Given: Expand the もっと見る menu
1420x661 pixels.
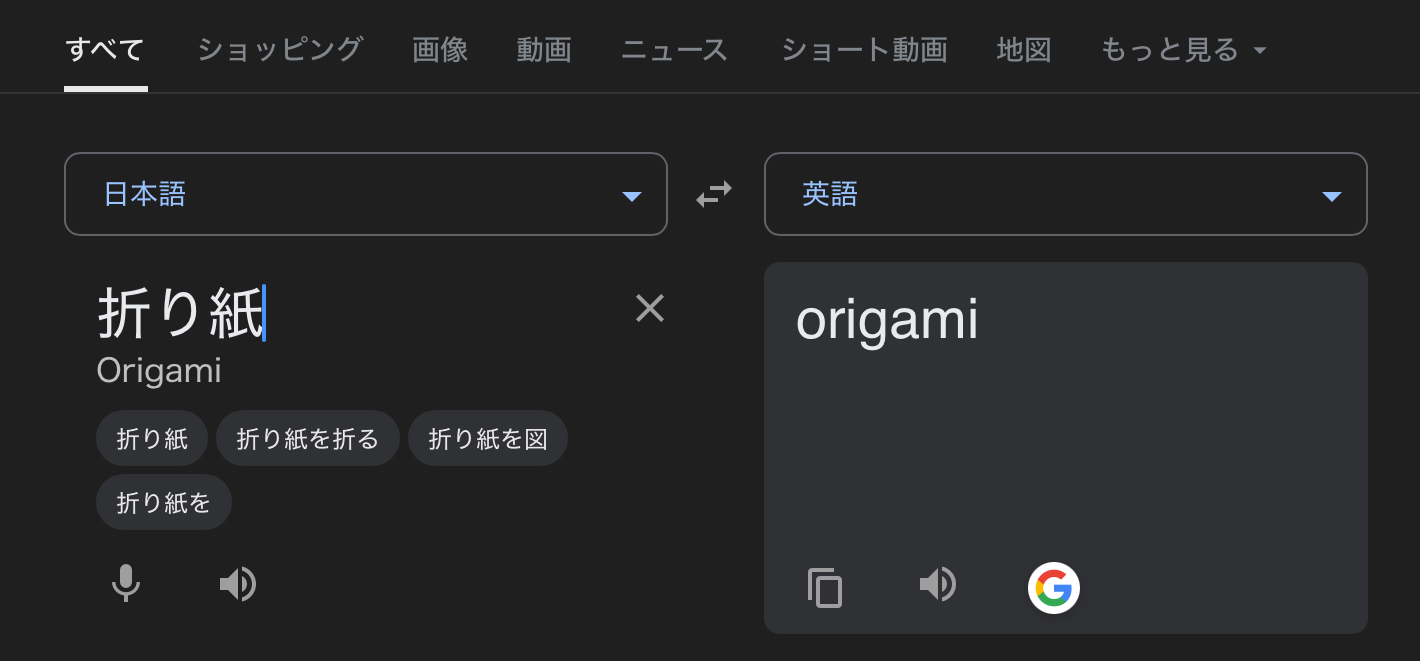Looking at the screenshot, I should (1184, 49).
